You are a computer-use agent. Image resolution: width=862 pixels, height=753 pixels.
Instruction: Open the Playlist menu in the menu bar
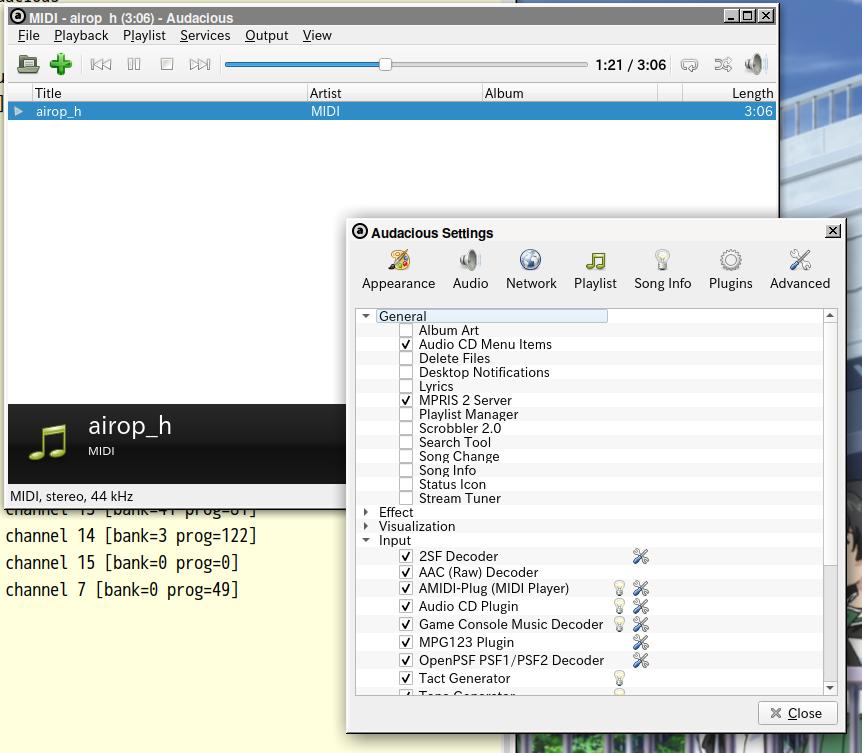click(x=144, y=35)
